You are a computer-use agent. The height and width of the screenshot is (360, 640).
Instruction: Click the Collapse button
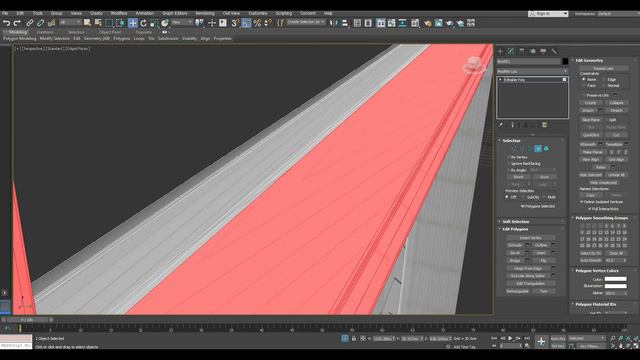(616, 103)
